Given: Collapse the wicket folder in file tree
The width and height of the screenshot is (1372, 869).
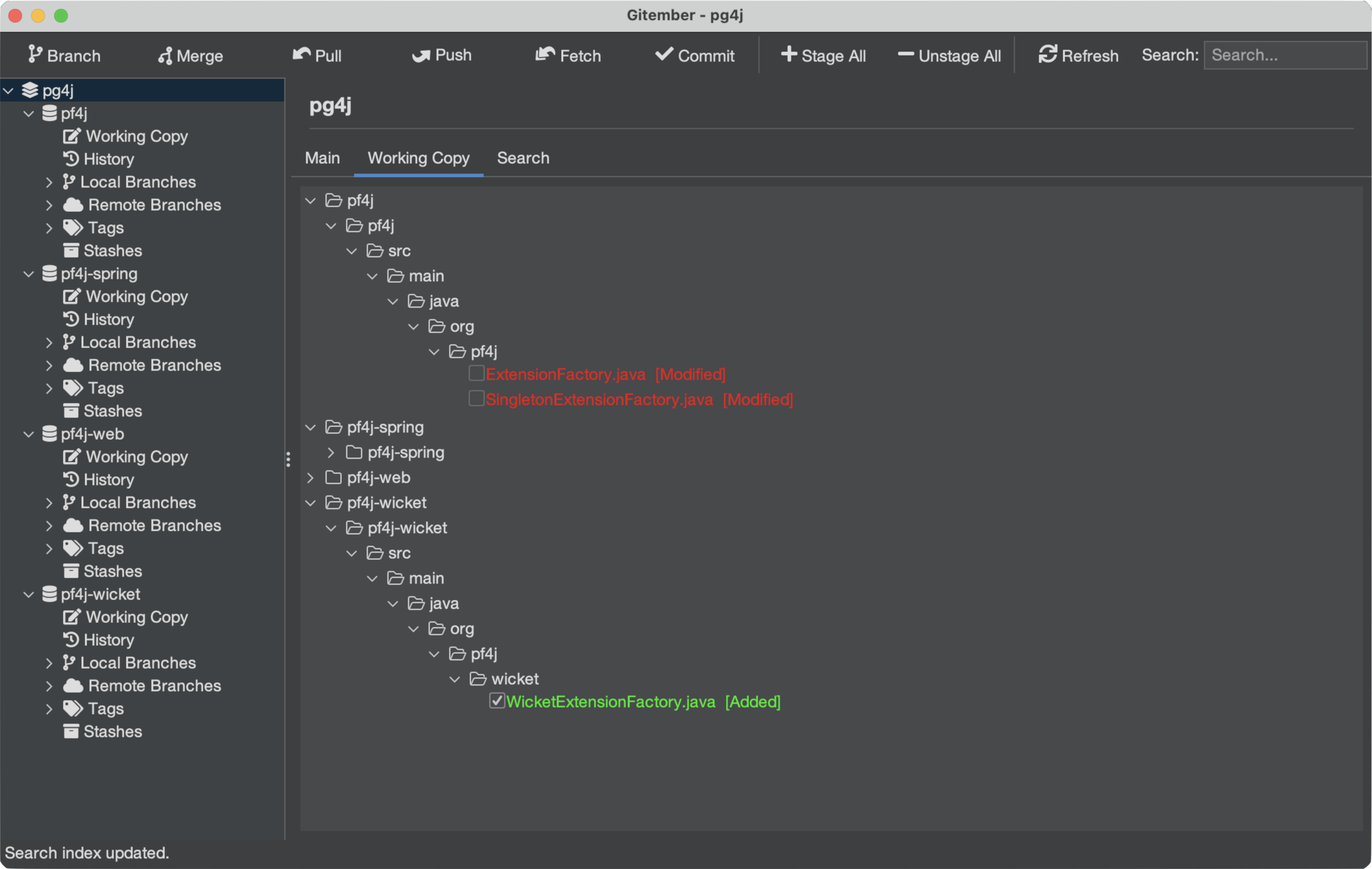Looking at the screenshot, I should click(455, 679).
